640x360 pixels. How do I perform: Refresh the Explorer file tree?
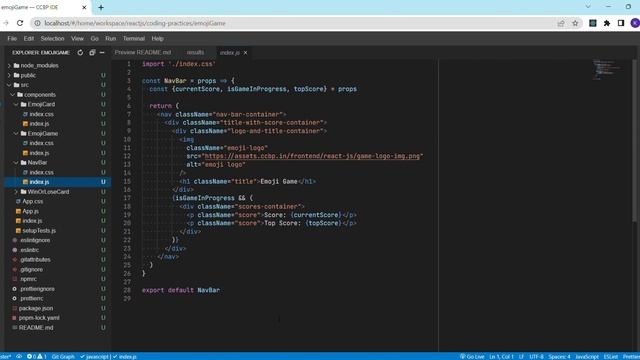point(80,53)
